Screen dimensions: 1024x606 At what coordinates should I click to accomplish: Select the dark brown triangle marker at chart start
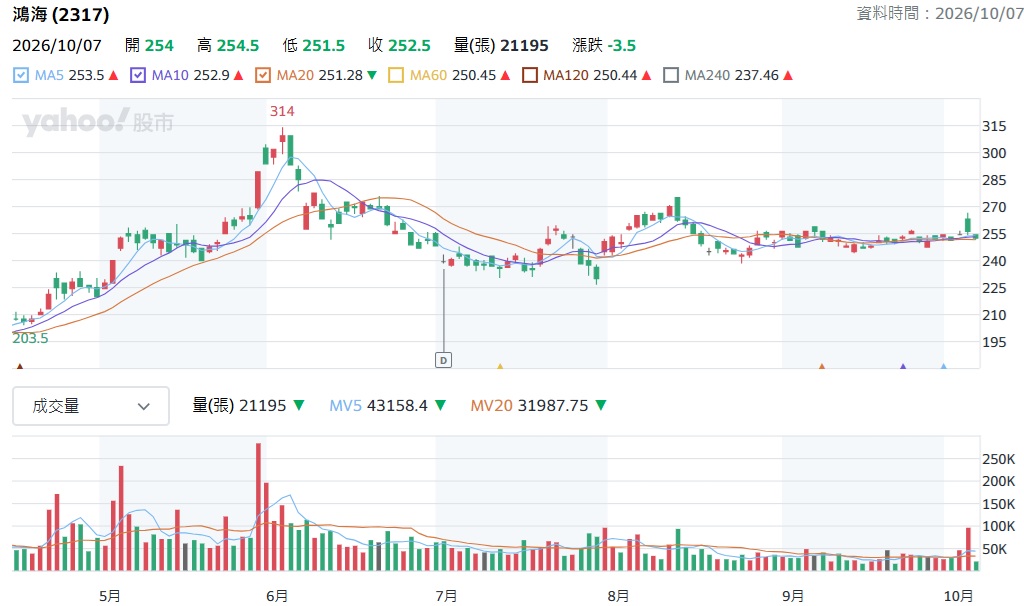tap(20, 366)
